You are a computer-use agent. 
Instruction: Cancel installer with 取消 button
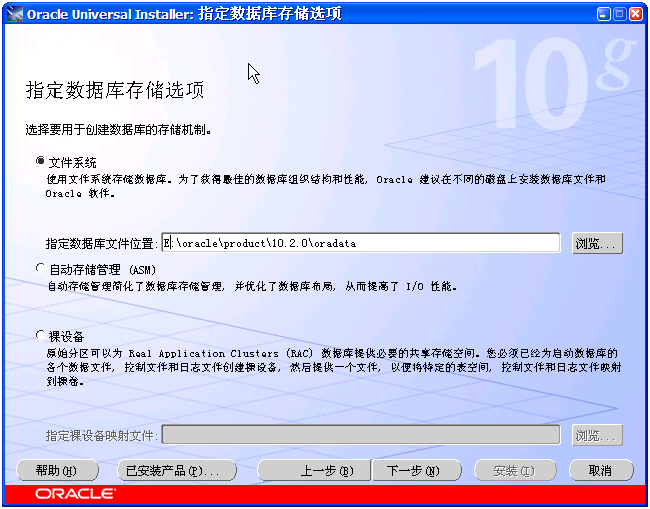point(601,470)
